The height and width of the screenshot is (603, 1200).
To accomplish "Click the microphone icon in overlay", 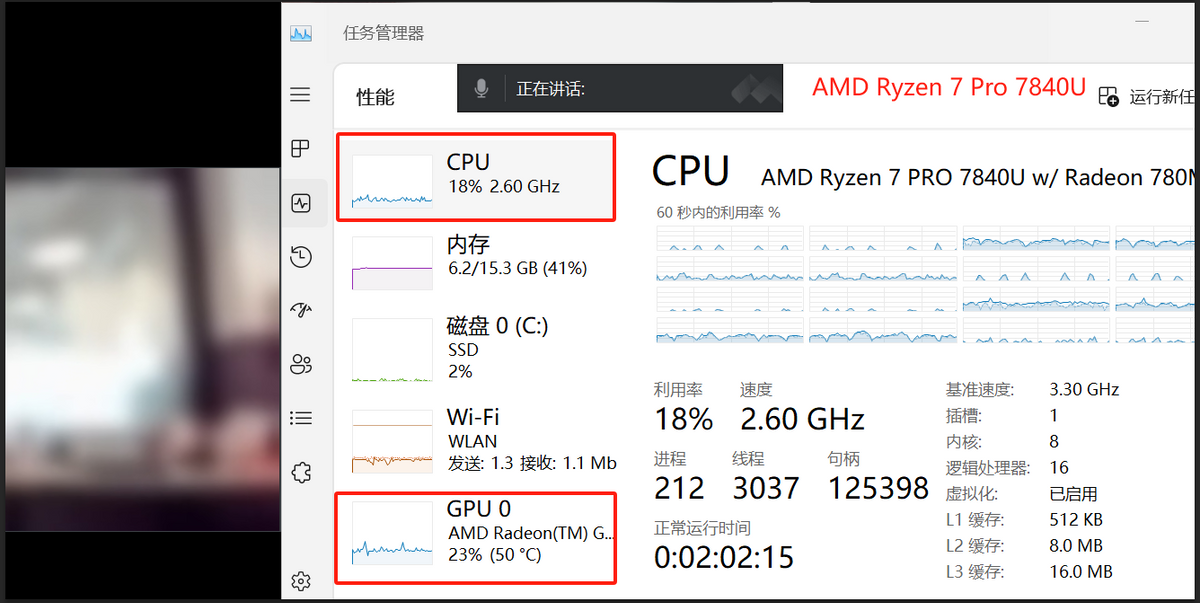I will tap(481, 89).
